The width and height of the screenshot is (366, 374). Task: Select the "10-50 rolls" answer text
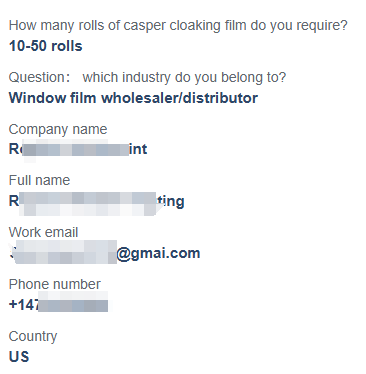[45, 46]
